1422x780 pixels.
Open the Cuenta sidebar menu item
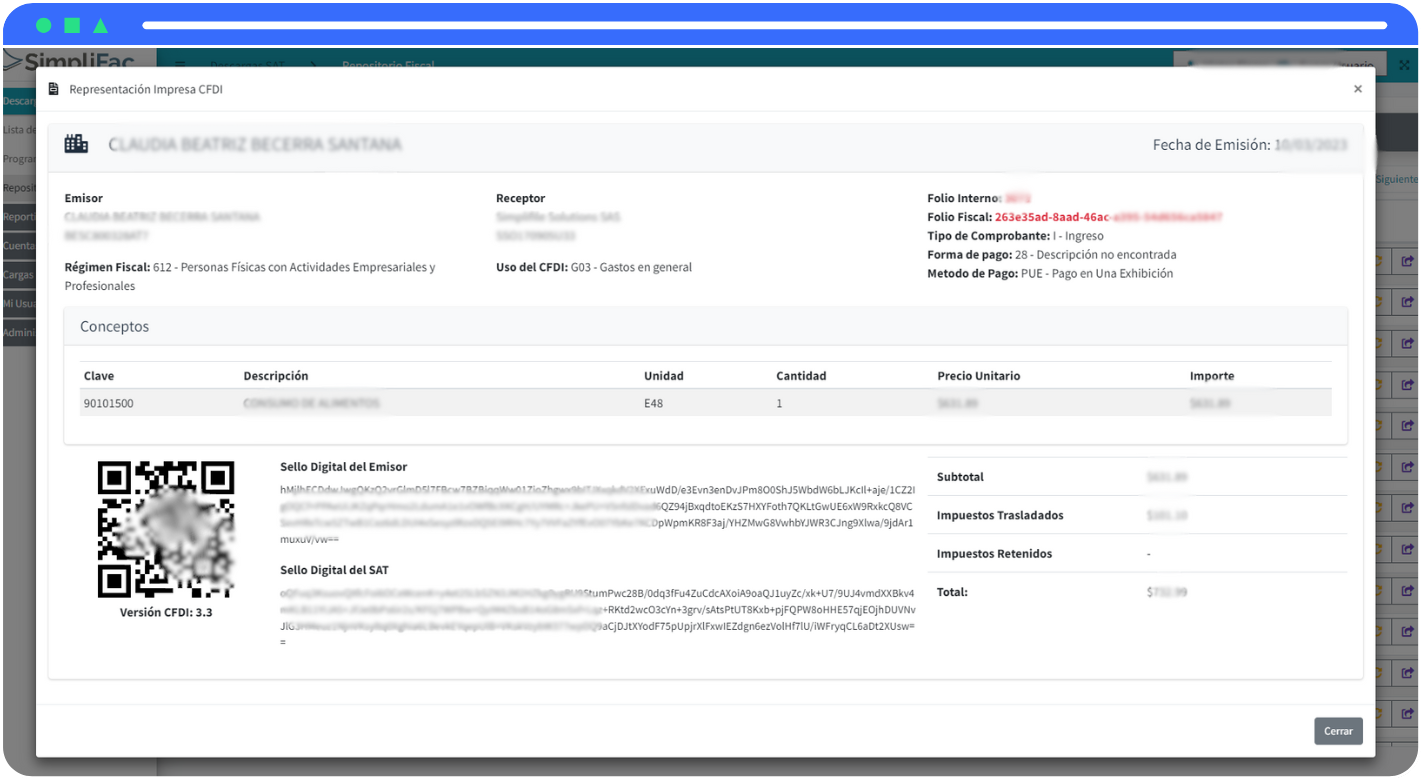(18, 245)
